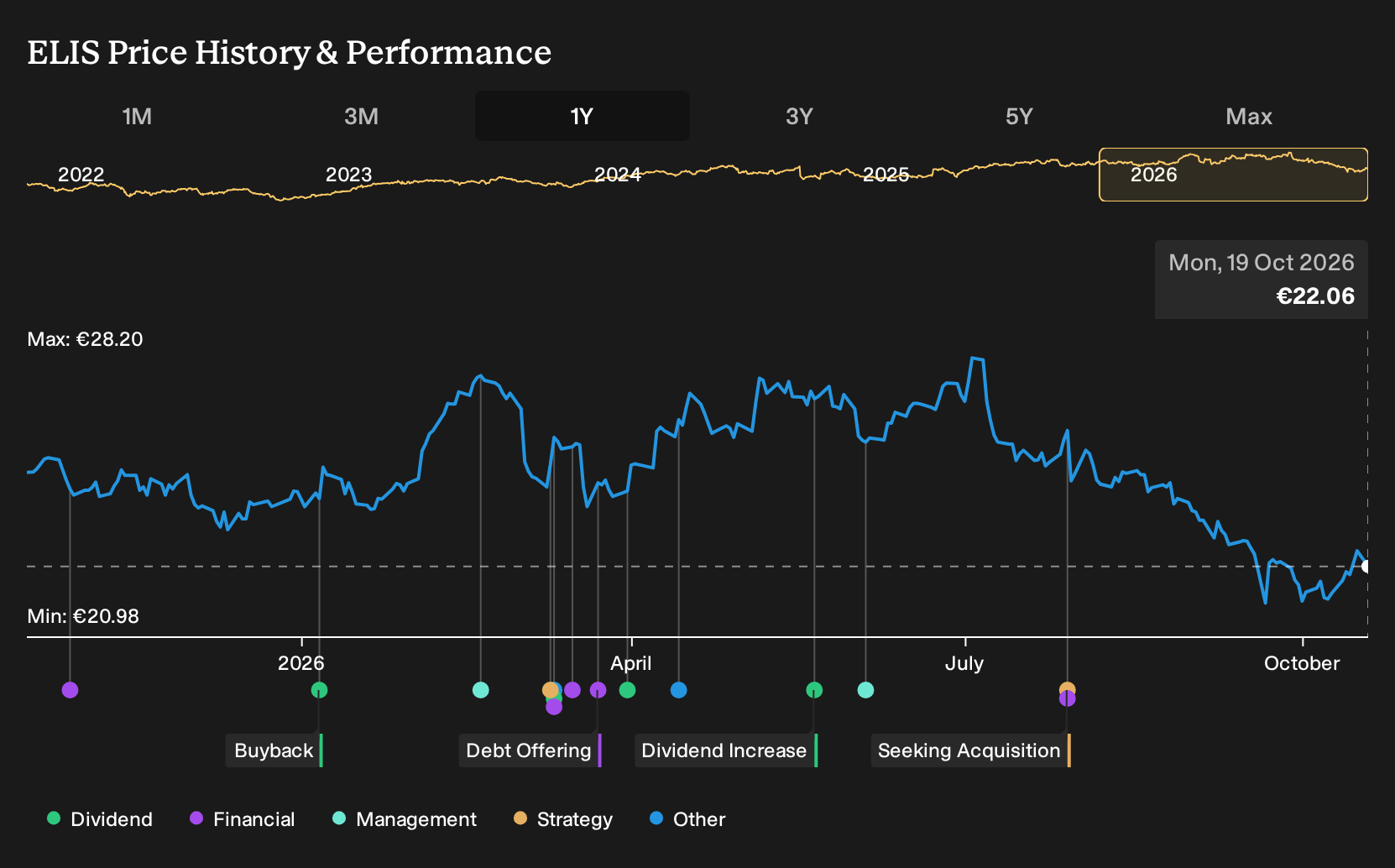Click the purple financial event marker before 2026
Screen dimensions: 1395x868
[x=70, y=690]
